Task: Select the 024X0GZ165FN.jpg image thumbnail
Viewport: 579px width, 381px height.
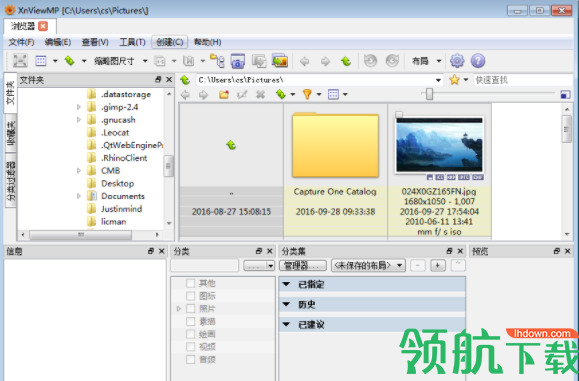Action: tap(439, 145)
